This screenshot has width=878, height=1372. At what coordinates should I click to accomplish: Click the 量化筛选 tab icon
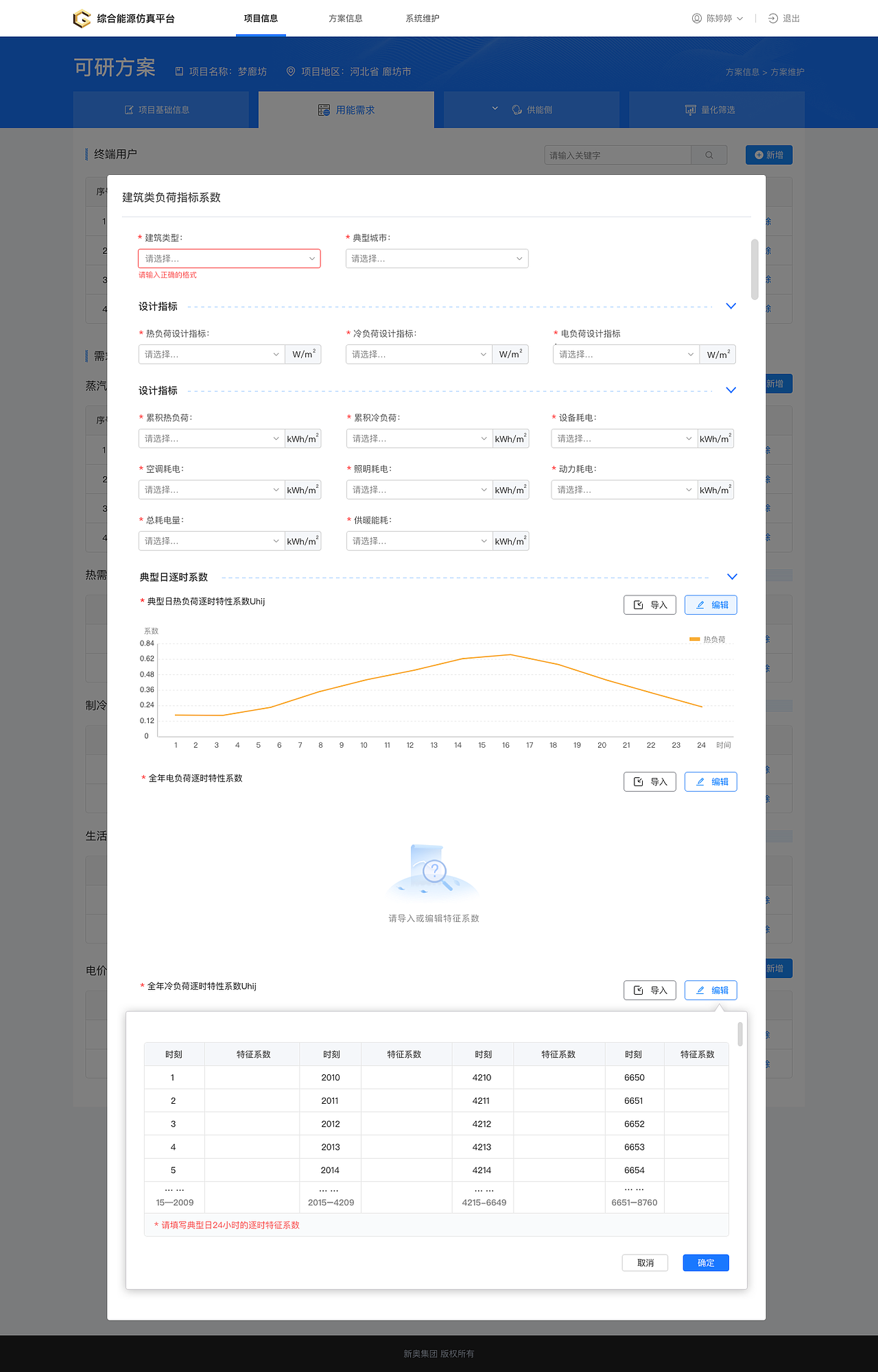pyautogui.click(x=691, y=110)
